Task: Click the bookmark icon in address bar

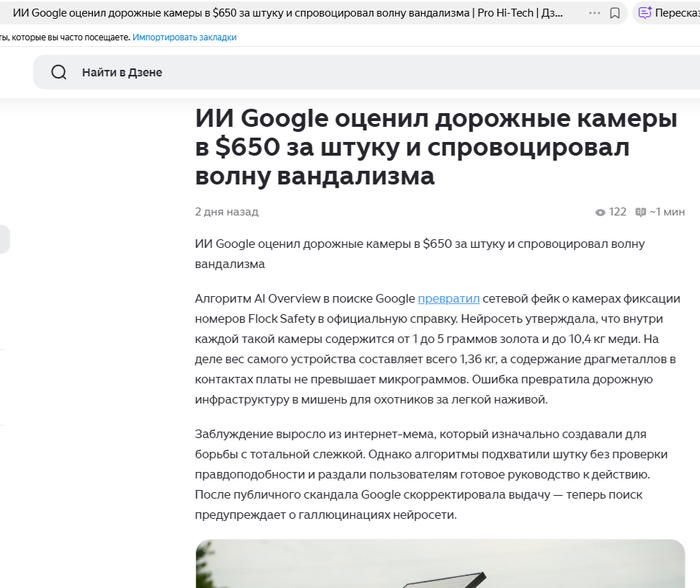Action: (615, 13)
